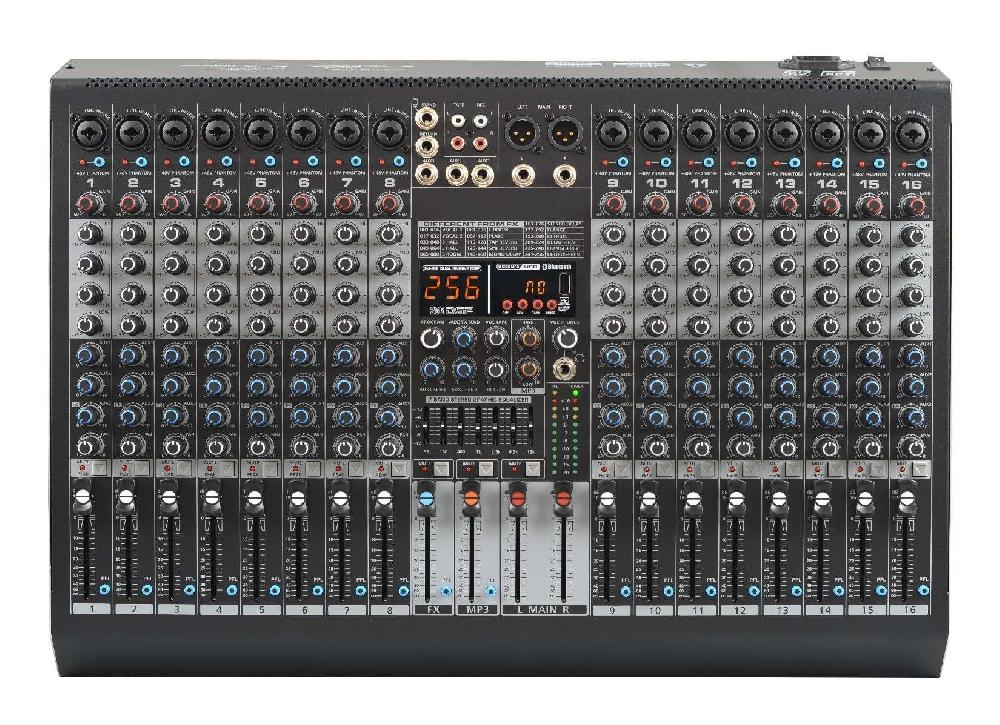Click the channel 9 combo XLR input jack
Screen dimensions: 1000x725
click(612, 131)
